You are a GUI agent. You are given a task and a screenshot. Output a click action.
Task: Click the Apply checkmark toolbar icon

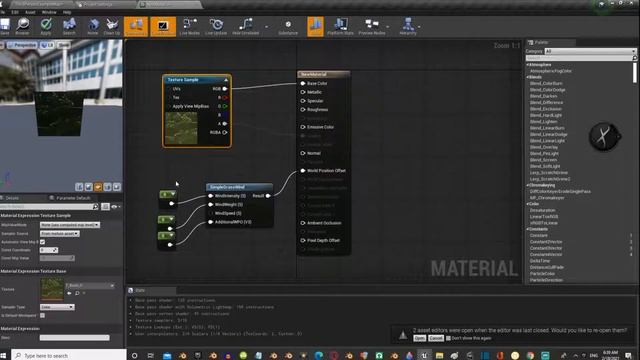pyautogui.click(x=46, y=26)
